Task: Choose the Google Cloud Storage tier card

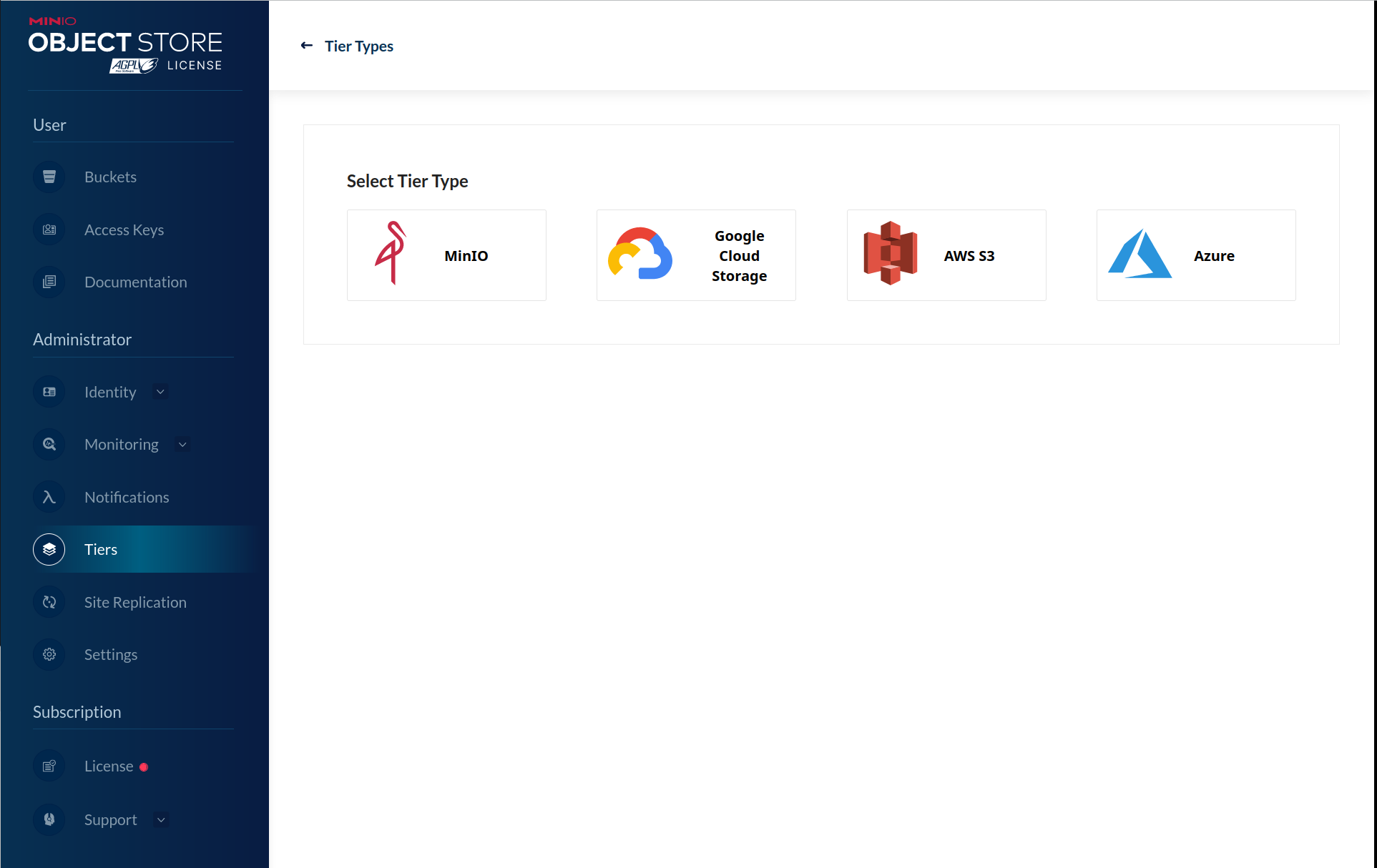Action: pos(696,255)
